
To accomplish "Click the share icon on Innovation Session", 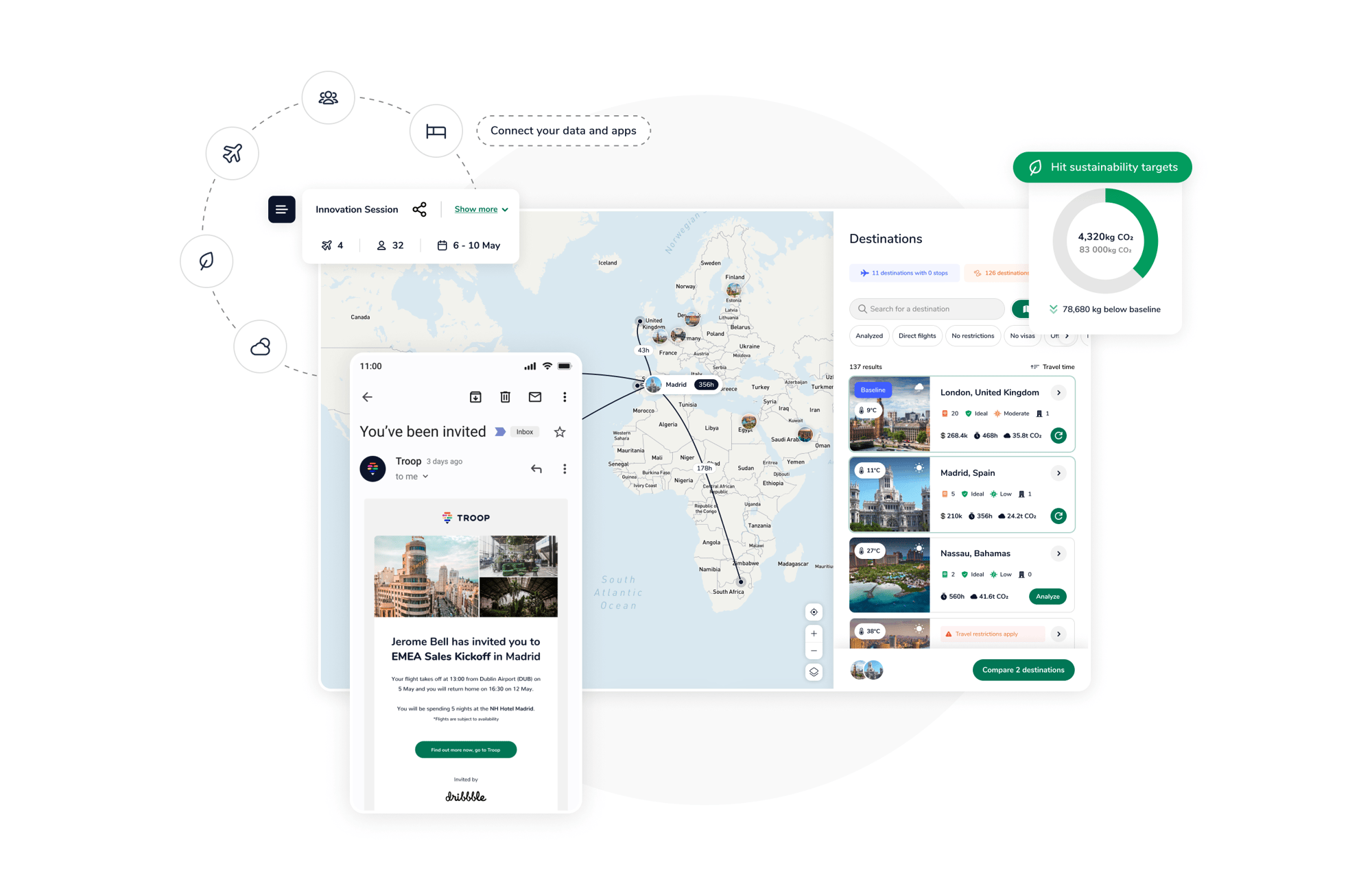I will click(420, 210).
